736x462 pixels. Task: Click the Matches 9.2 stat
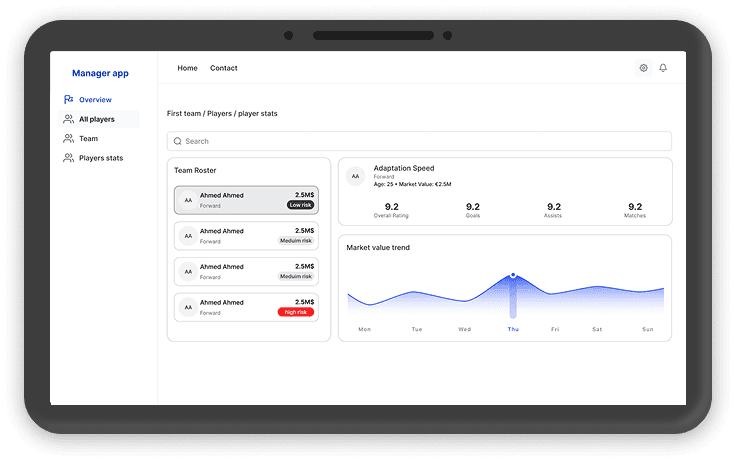click(x=635, y=210)
